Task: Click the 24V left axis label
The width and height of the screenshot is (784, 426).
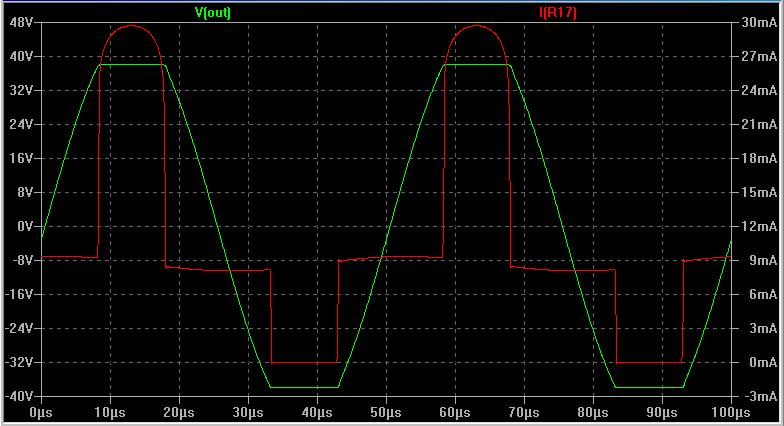Action: pyautogui.click(x=21, y=124)
